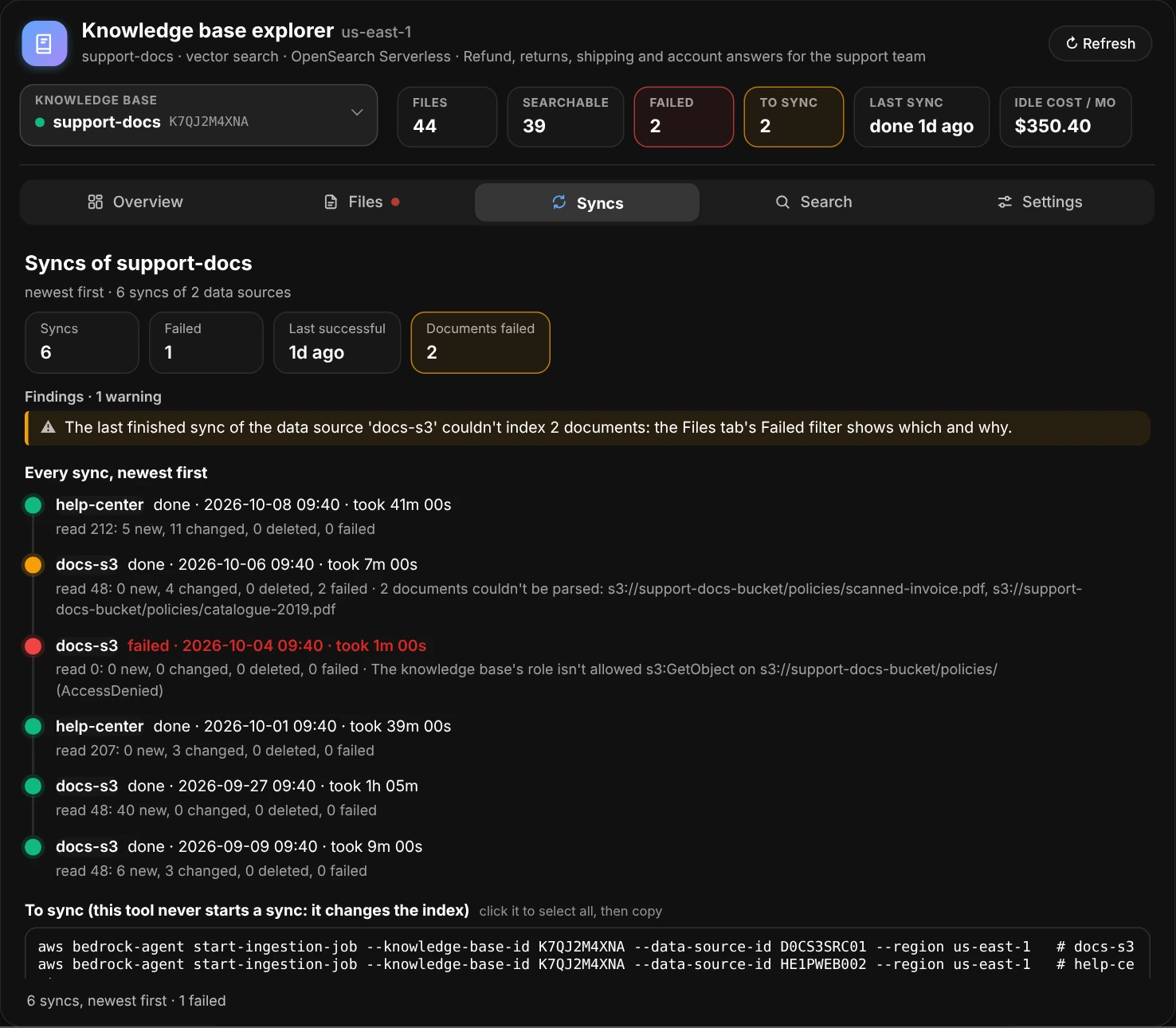Viewport: 1176px width, 1028px height.
Task: Click the Search tab magnifier icon
Action: (x=782, y=202)
